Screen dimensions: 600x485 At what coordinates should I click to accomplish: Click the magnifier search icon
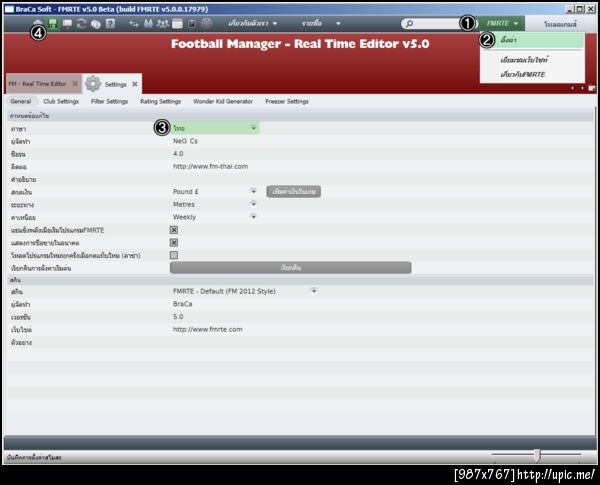(409, 24)
